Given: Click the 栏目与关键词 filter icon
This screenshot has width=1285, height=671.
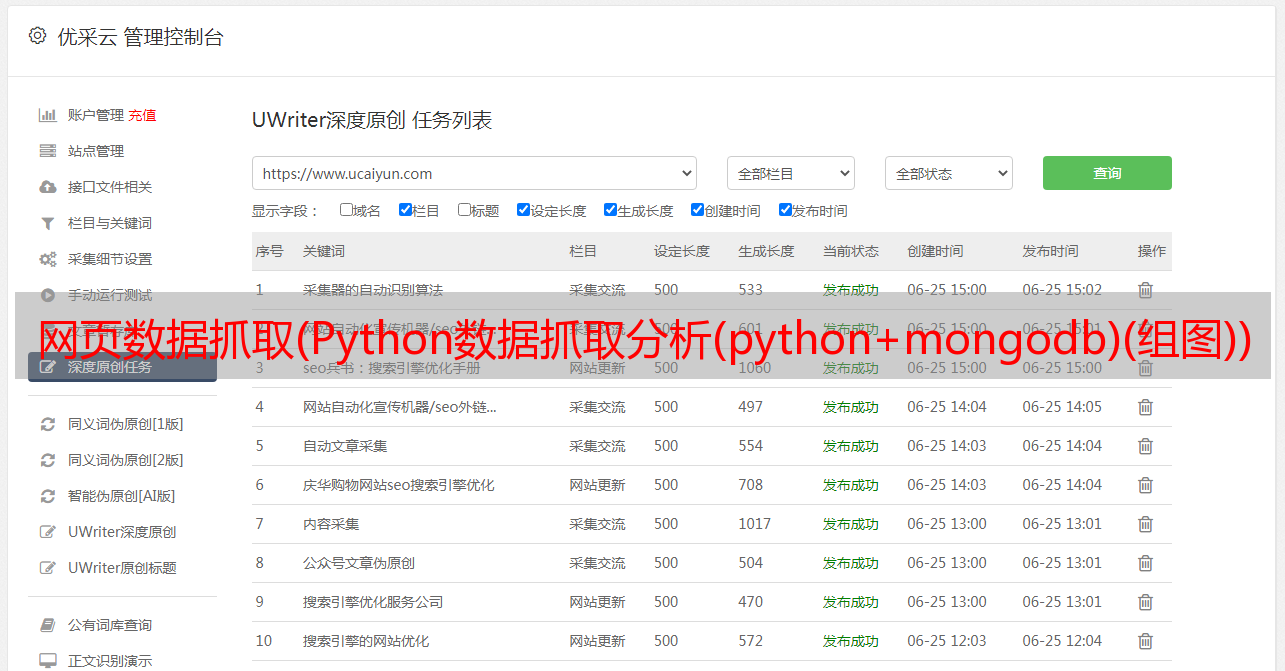Looking at the screenshot, I should pyautogui.click(x=47, y=223).
